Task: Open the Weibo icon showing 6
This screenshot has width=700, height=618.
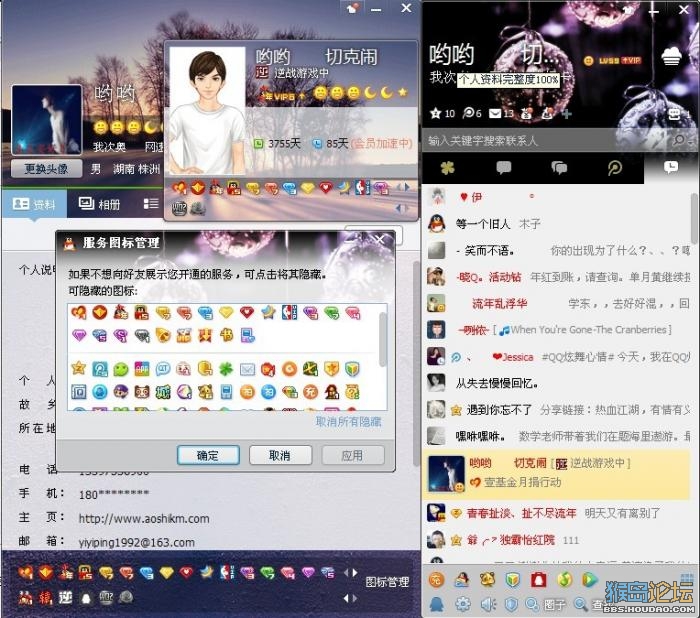Action: [x=472, y=113]
